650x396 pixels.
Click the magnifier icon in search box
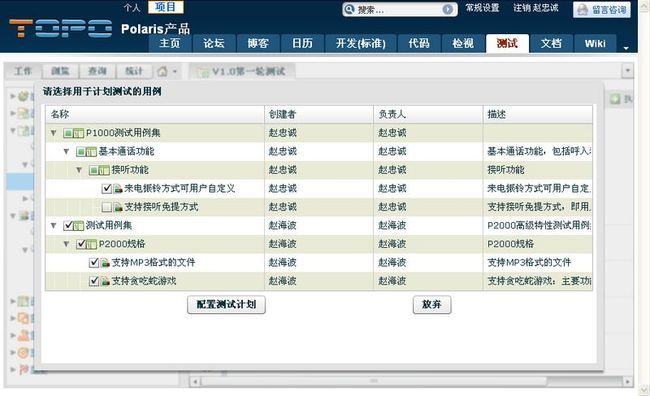[350, 9]
